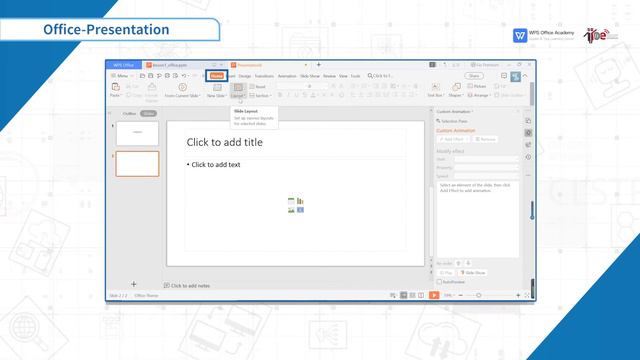Click the fit-to-window icon in status bar
640x360 pixels.
527,295
